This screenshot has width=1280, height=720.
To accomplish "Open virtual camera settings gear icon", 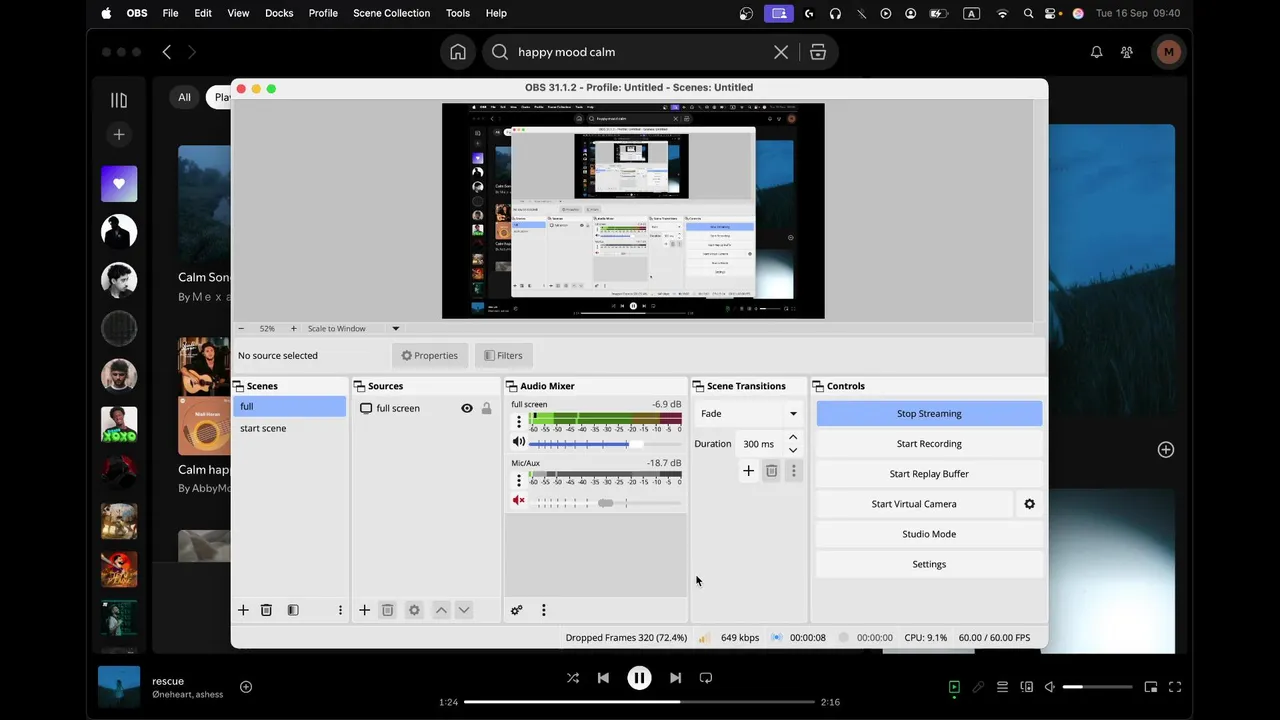I will tap(1030, 504).
